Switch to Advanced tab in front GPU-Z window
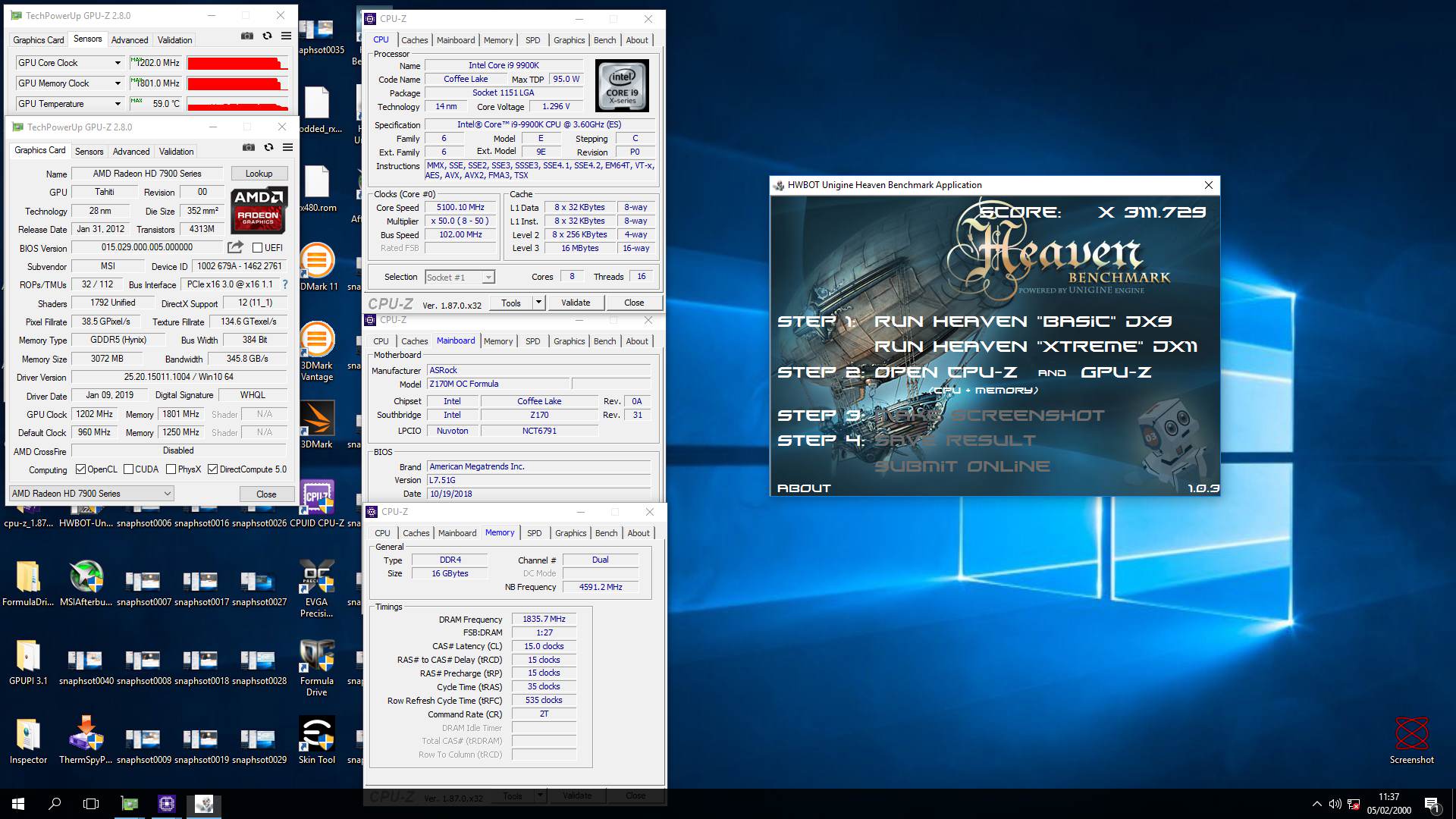Viewport: 1456px width, 819px height. (x=131, y=152)
